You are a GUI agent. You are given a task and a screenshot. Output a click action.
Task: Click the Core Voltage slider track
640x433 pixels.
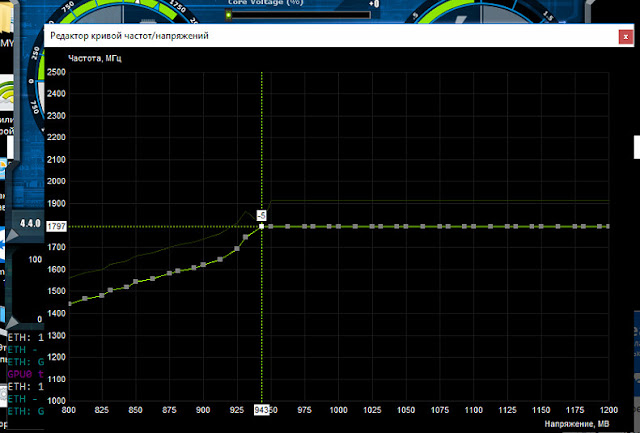pos(298,15)
